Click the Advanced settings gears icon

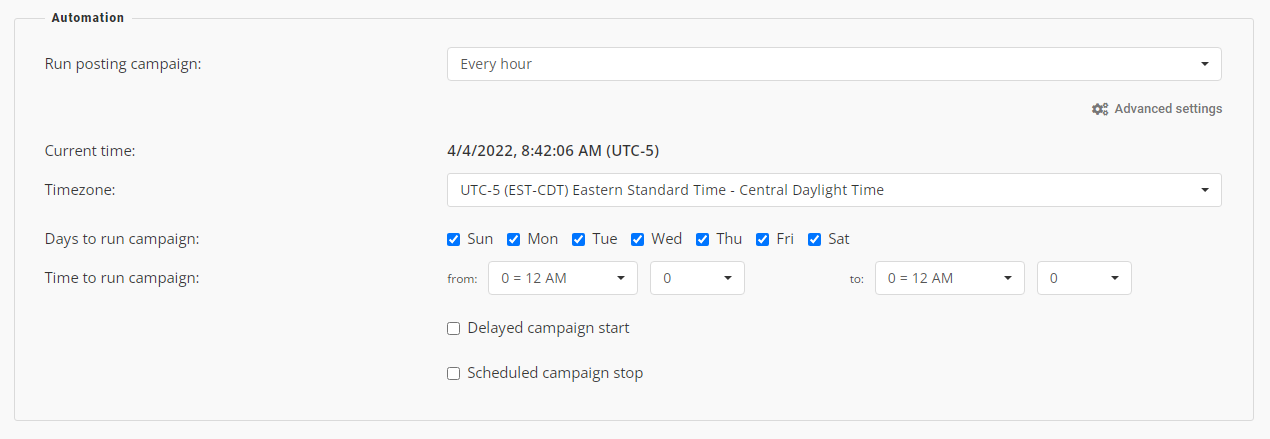[1100, 109]
